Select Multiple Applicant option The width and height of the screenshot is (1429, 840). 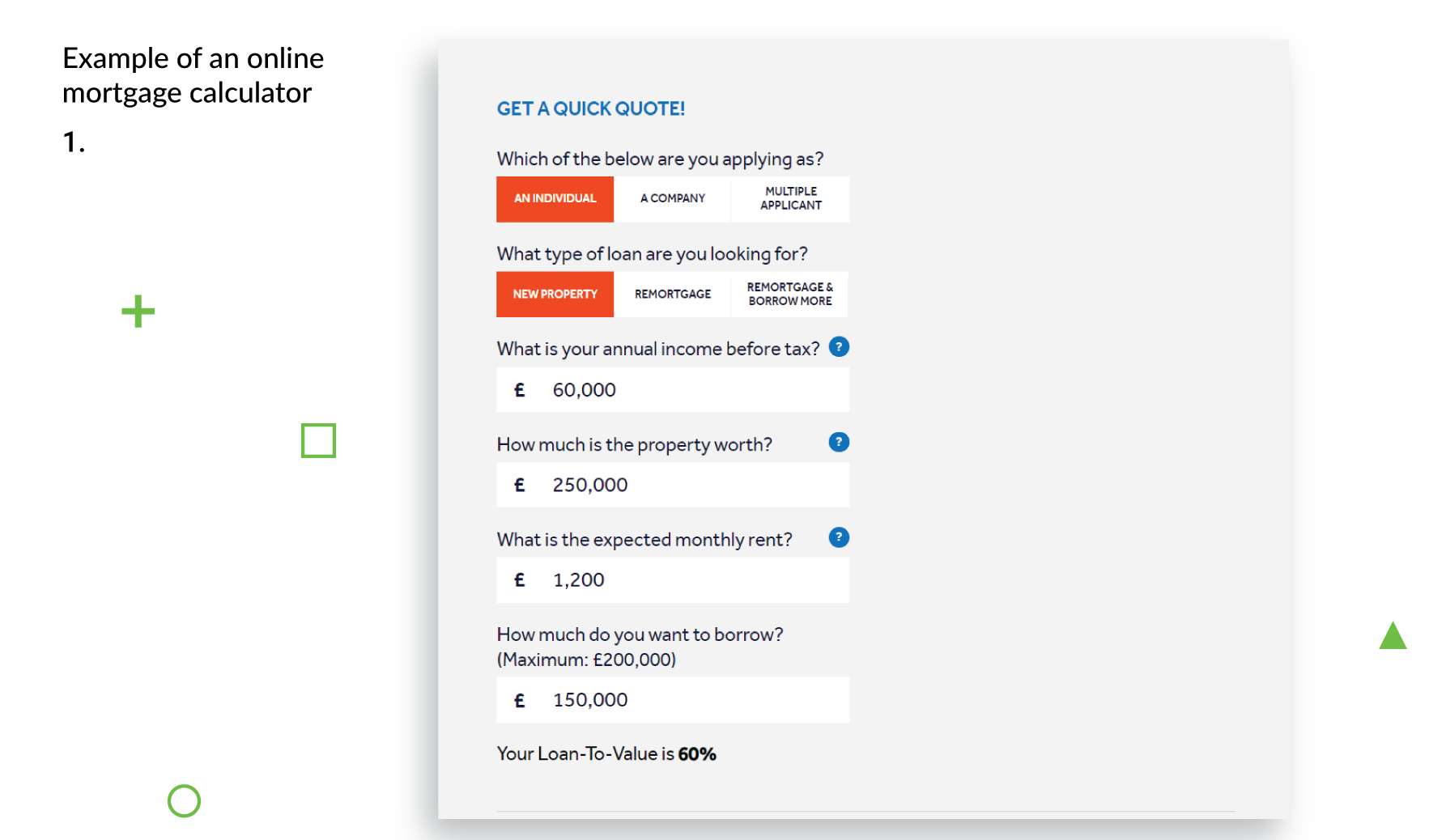pyautogui.click(x=791, y=199)
